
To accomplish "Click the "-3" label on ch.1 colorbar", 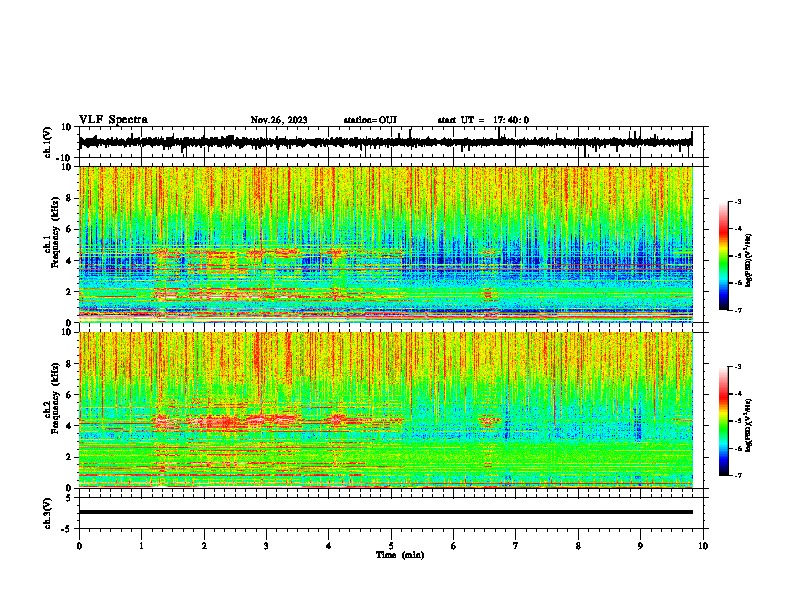I will tap(737, 201).
